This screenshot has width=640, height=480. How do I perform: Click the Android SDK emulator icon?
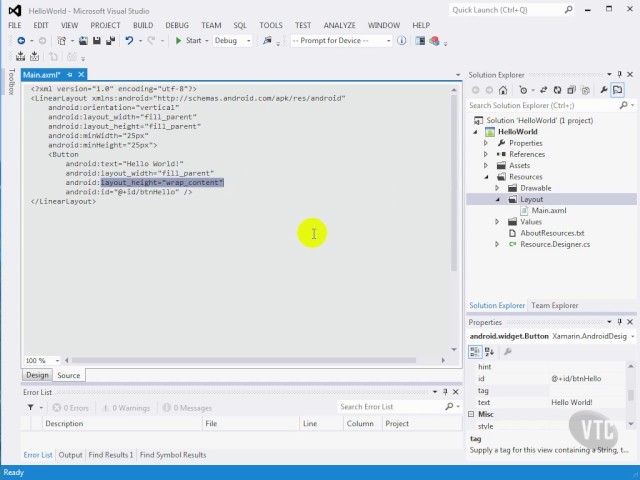click(x=434, y=40)
